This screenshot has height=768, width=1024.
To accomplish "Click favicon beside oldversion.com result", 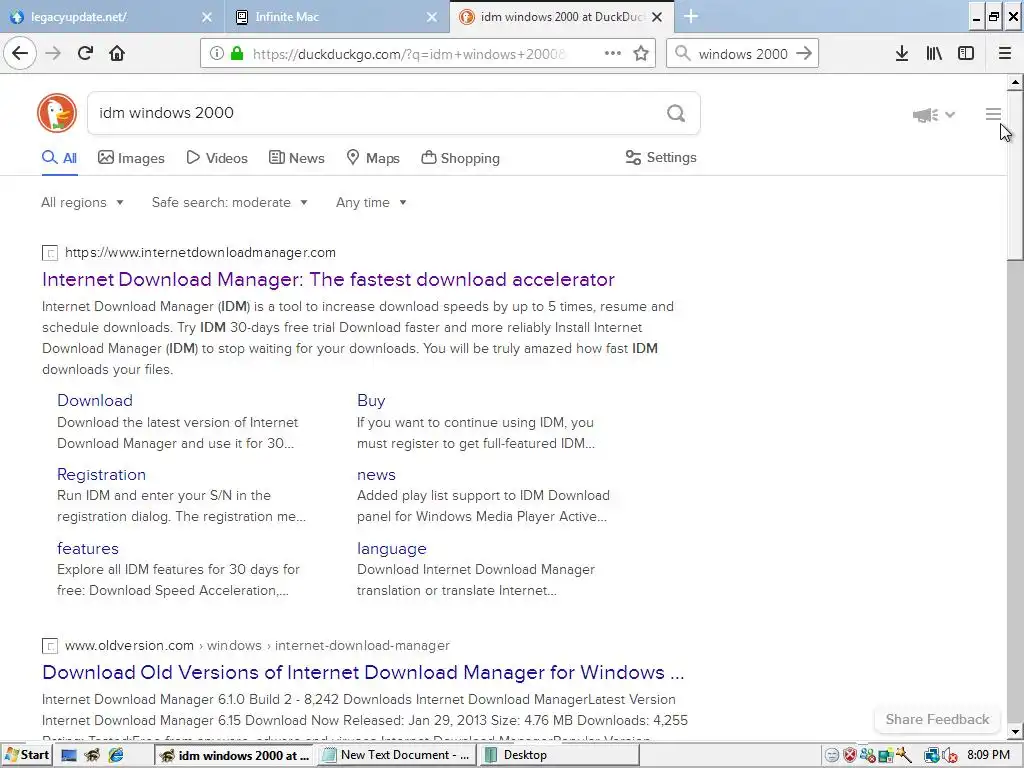I will click(x=50, y=646).
